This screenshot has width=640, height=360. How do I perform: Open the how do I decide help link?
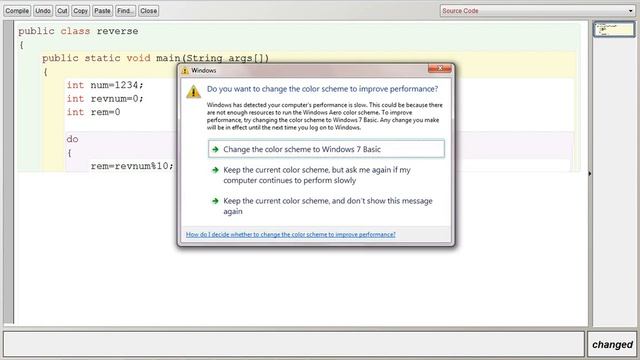(291, 235)
